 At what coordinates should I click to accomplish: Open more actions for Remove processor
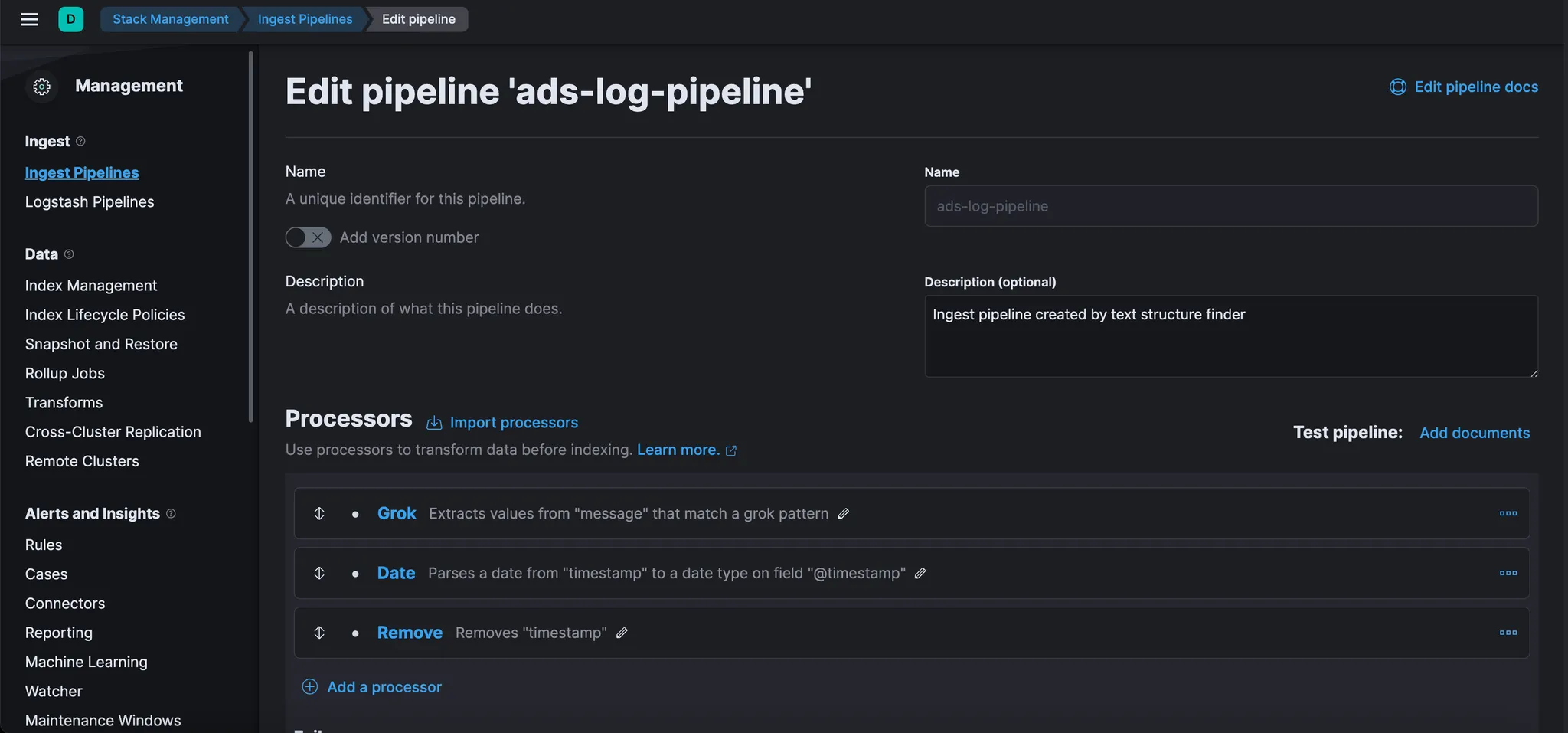[x=1508, y=633]
